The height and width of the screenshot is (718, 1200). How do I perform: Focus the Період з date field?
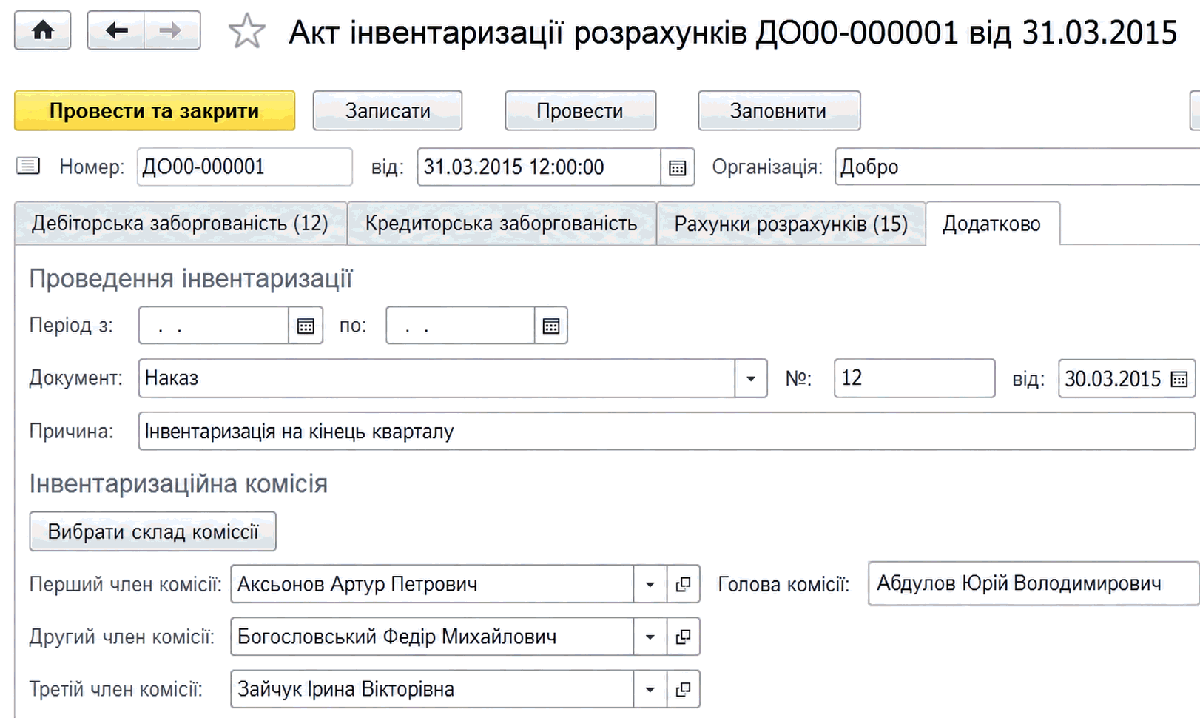coord(214,326)
